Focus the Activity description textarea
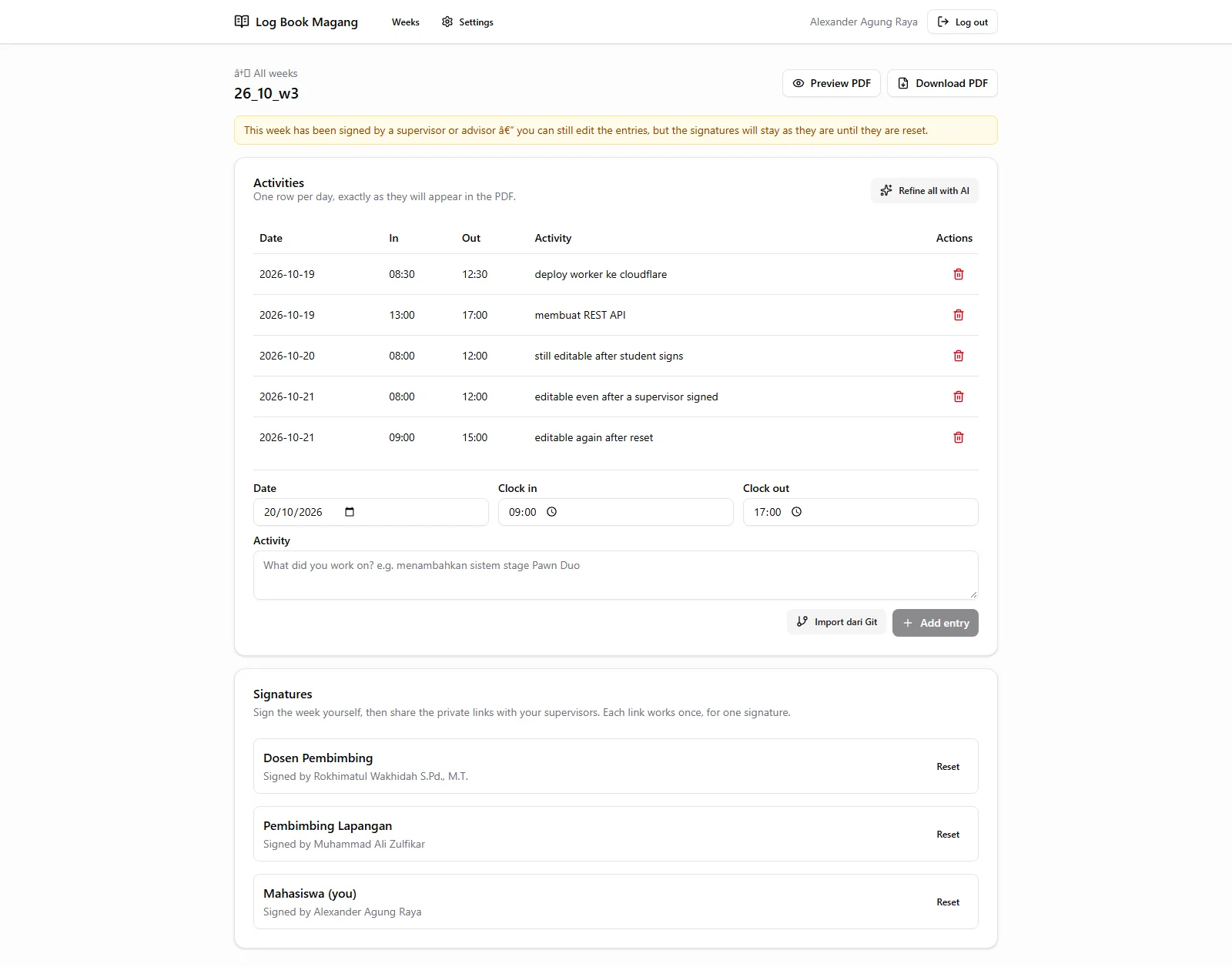 click(x=616, y=575)
